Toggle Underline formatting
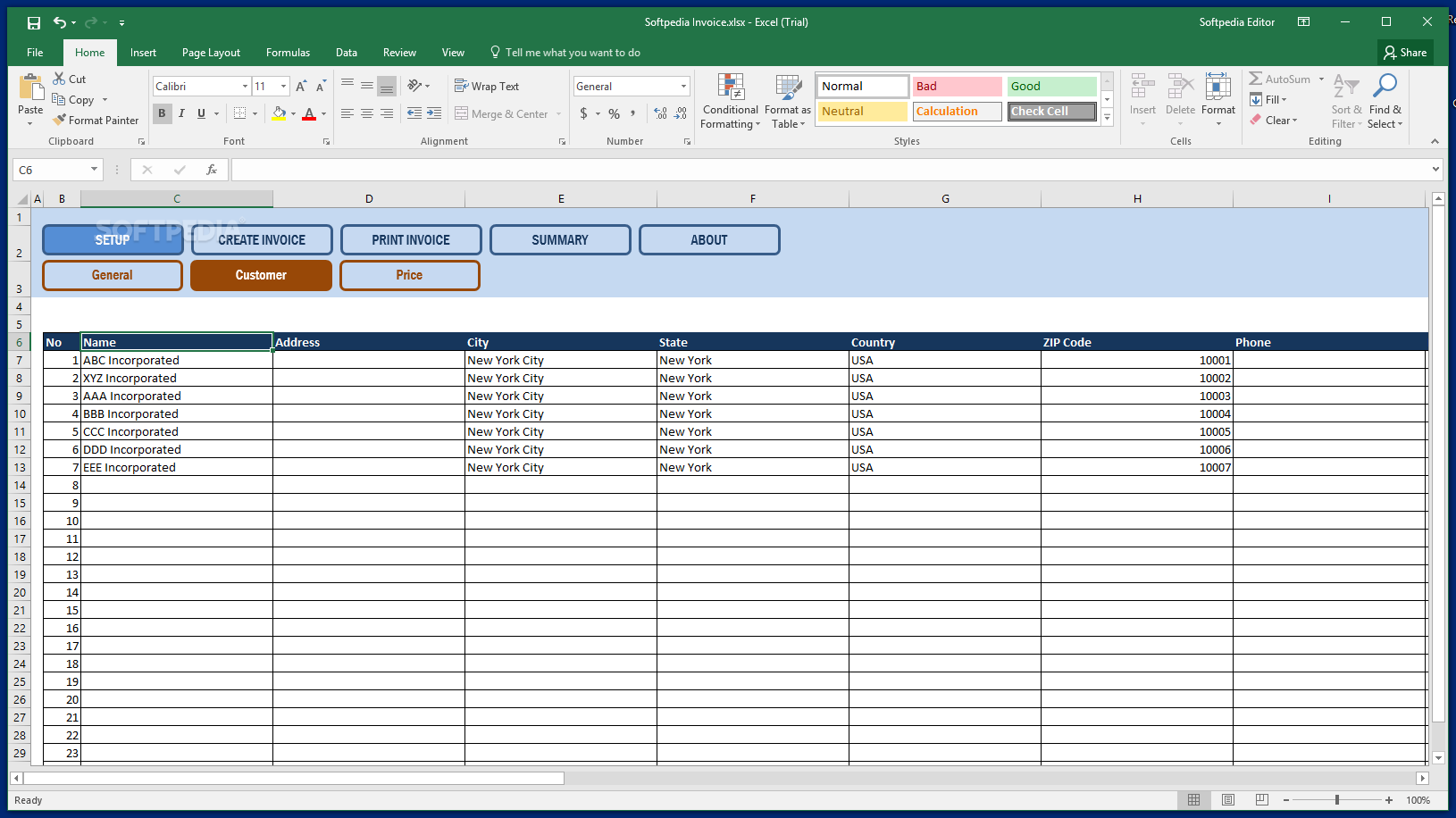This screenshot has height=818, width=1456. (x=201, y=113)
